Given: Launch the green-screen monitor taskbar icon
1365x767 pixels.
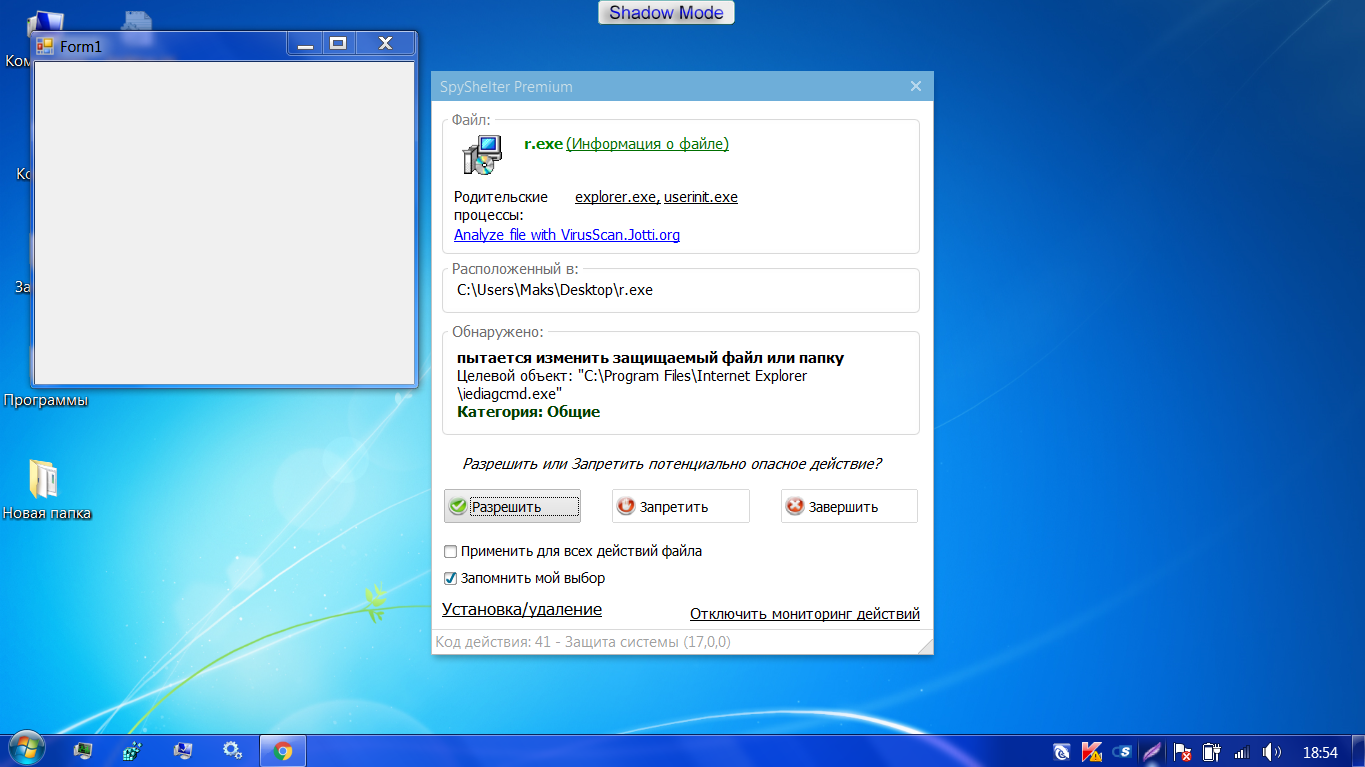Looking at the screenshot, I should point(83,750).
